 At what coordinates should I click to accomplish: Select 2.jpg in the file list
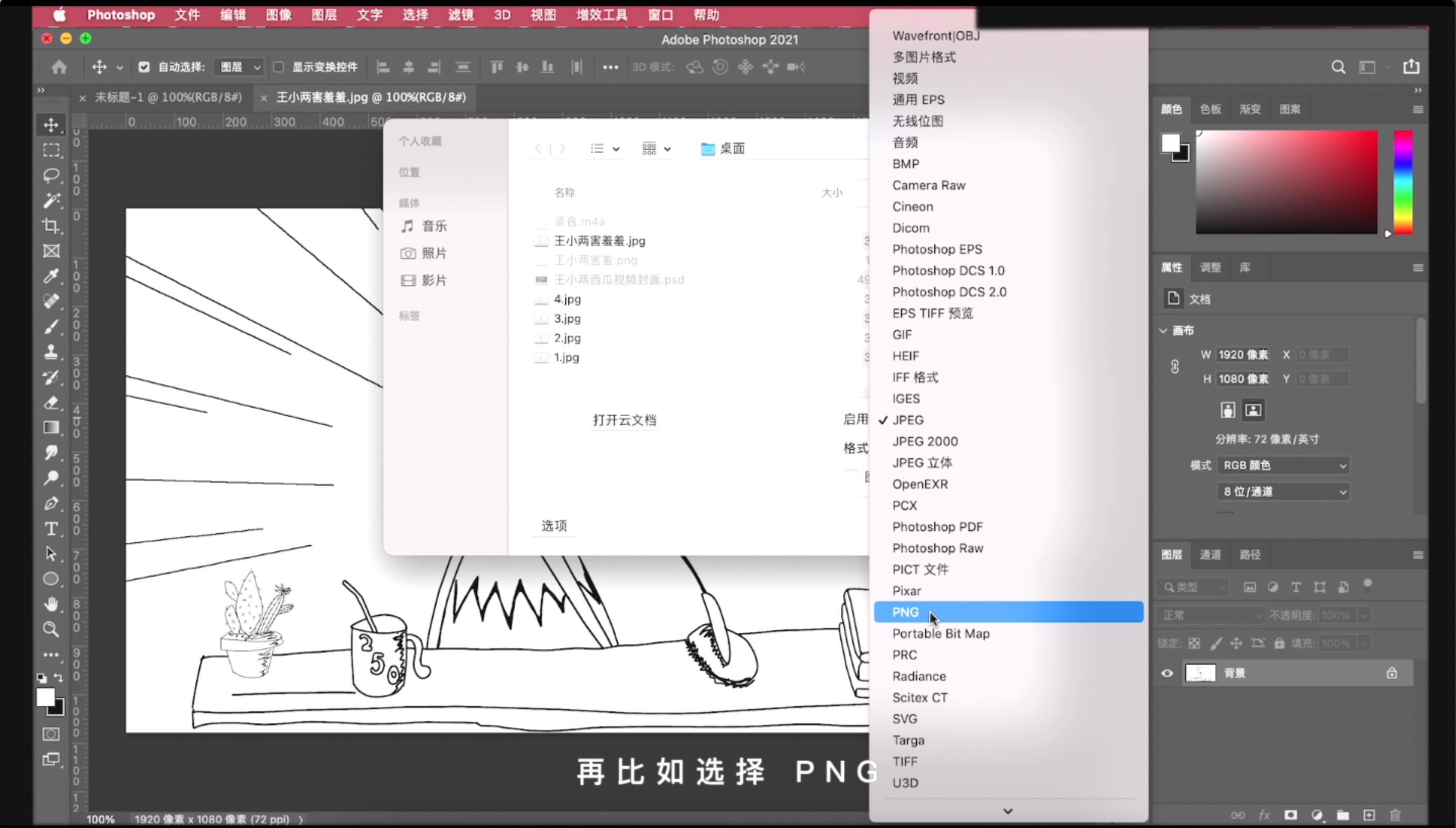click(x=567, y=338)
